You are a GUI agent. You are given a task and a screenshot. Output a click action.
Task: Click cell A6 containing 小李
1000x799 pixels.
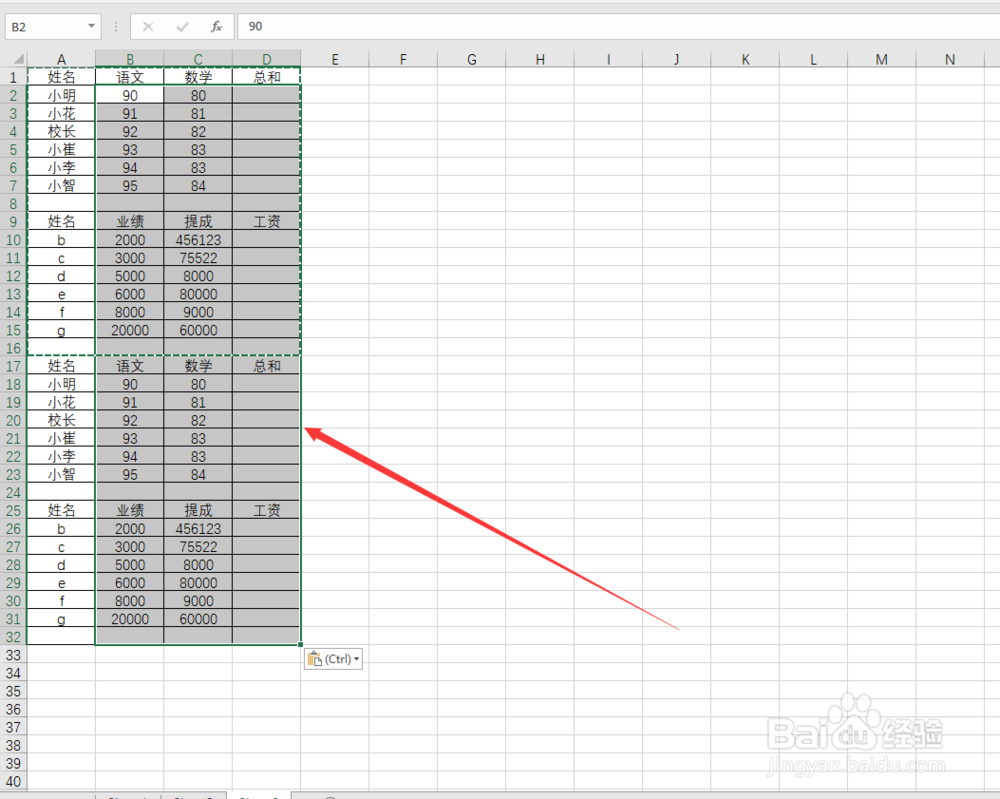[x=61, y=168]
